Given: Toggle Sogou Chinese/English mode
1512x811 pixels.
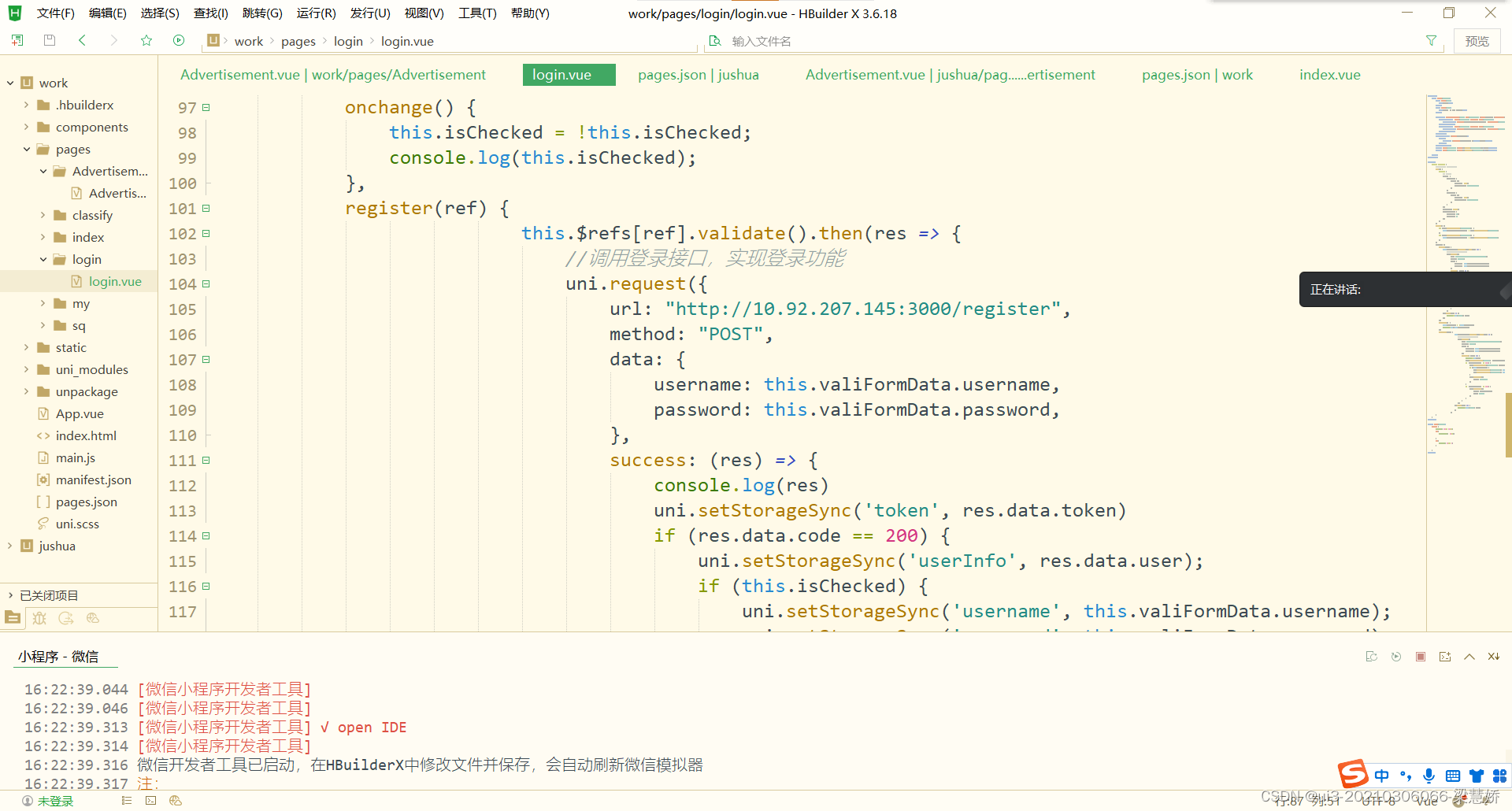Looking at the screenshot, I should click(x=1382, y=776).
